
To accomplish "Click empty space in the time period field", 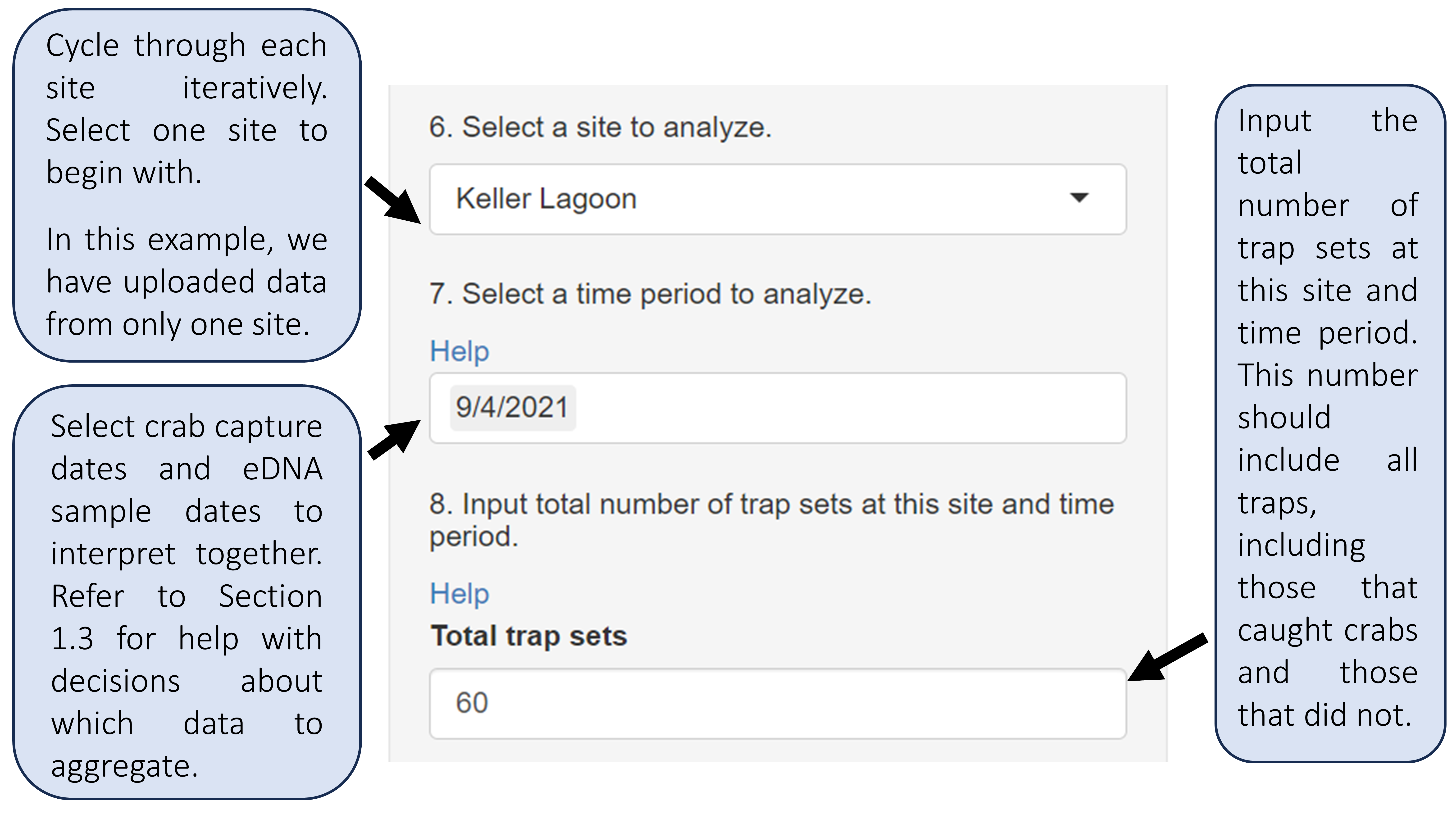I will (x=848, y=408).
